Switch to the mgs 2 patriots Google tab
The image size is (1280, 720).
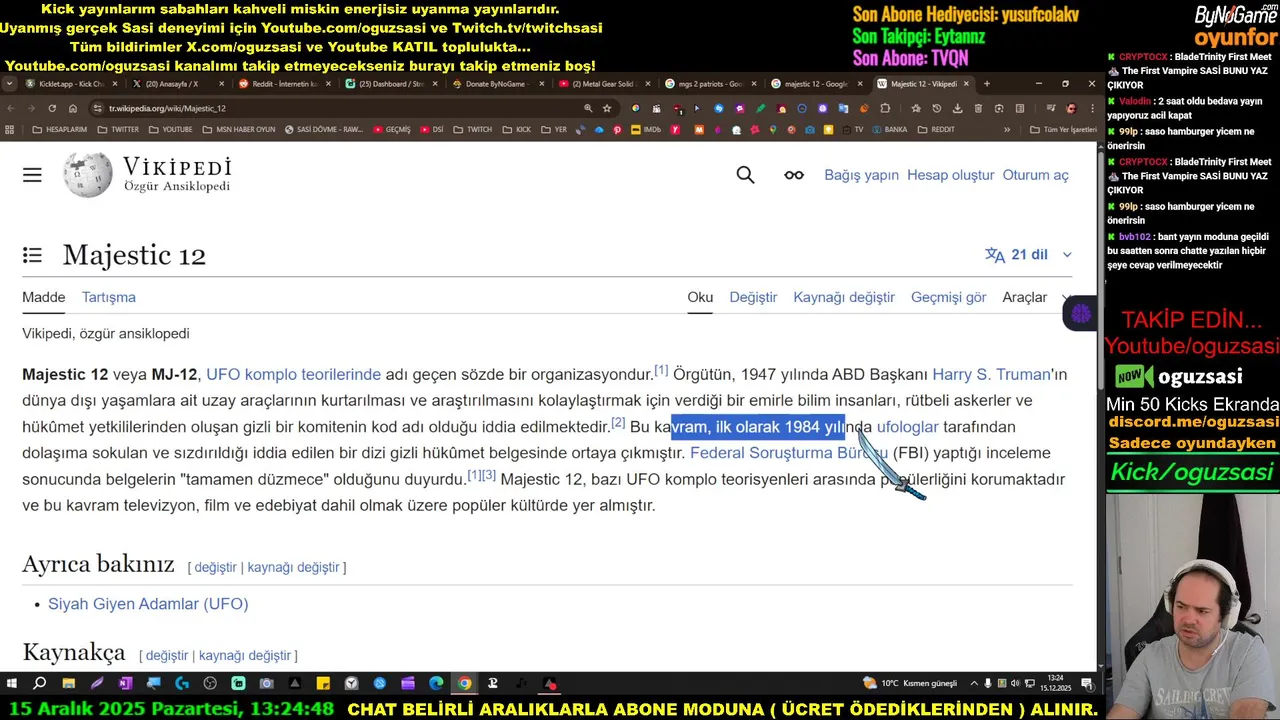pos(708,84)
